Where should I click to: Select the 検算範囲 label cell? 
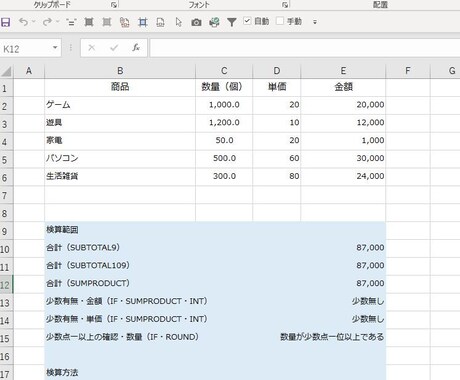(120, 230)
